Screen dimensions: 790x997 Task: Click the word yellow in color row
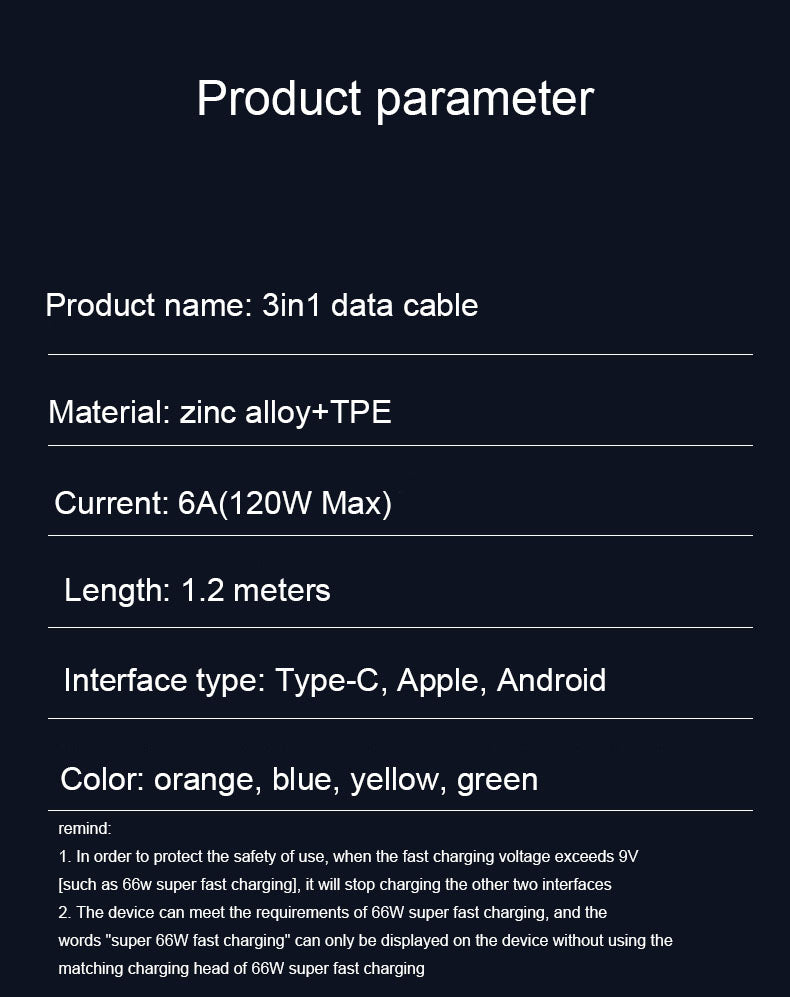[x=394, y=781]
